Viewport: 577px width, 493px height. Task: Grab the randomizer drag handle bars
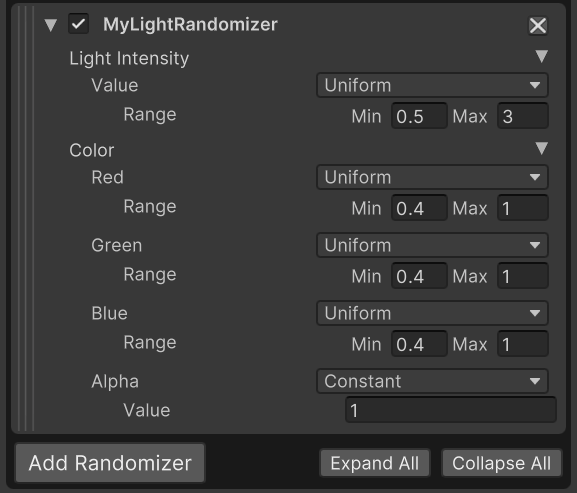tap(26, 218)
